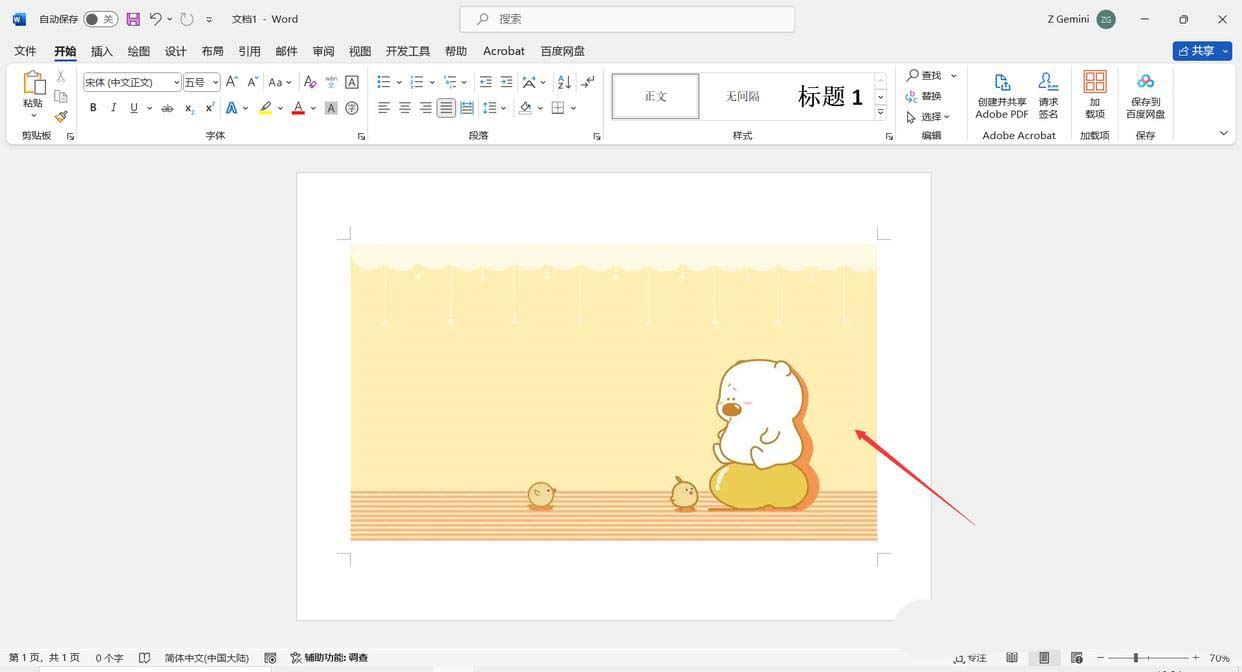Screen dimensions: 1242x672
Task: Select the clear all formatting icon
Action: [x=310, y=82]
